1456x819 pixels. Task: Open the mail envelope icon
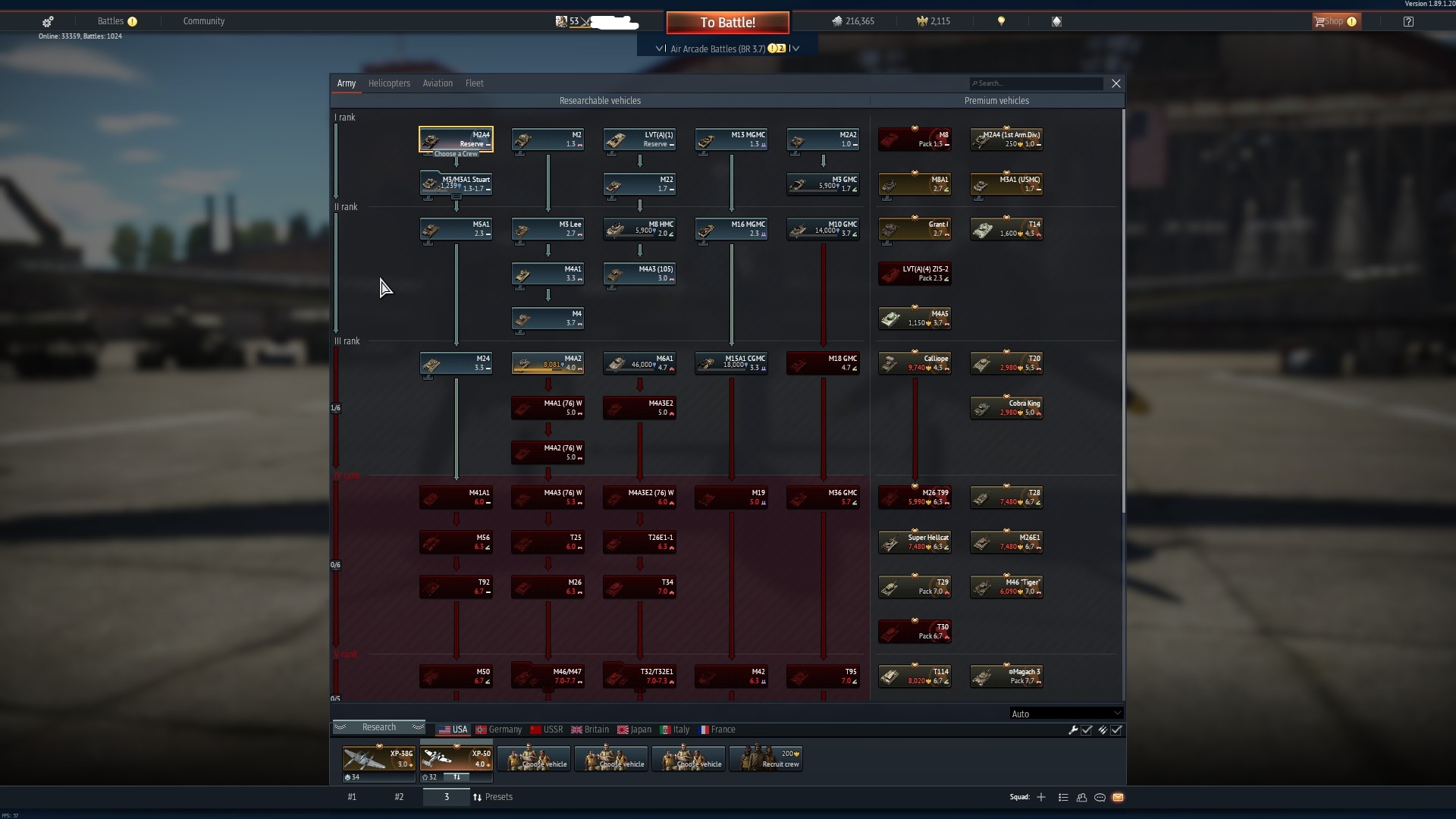click(x=1118, y=797)
